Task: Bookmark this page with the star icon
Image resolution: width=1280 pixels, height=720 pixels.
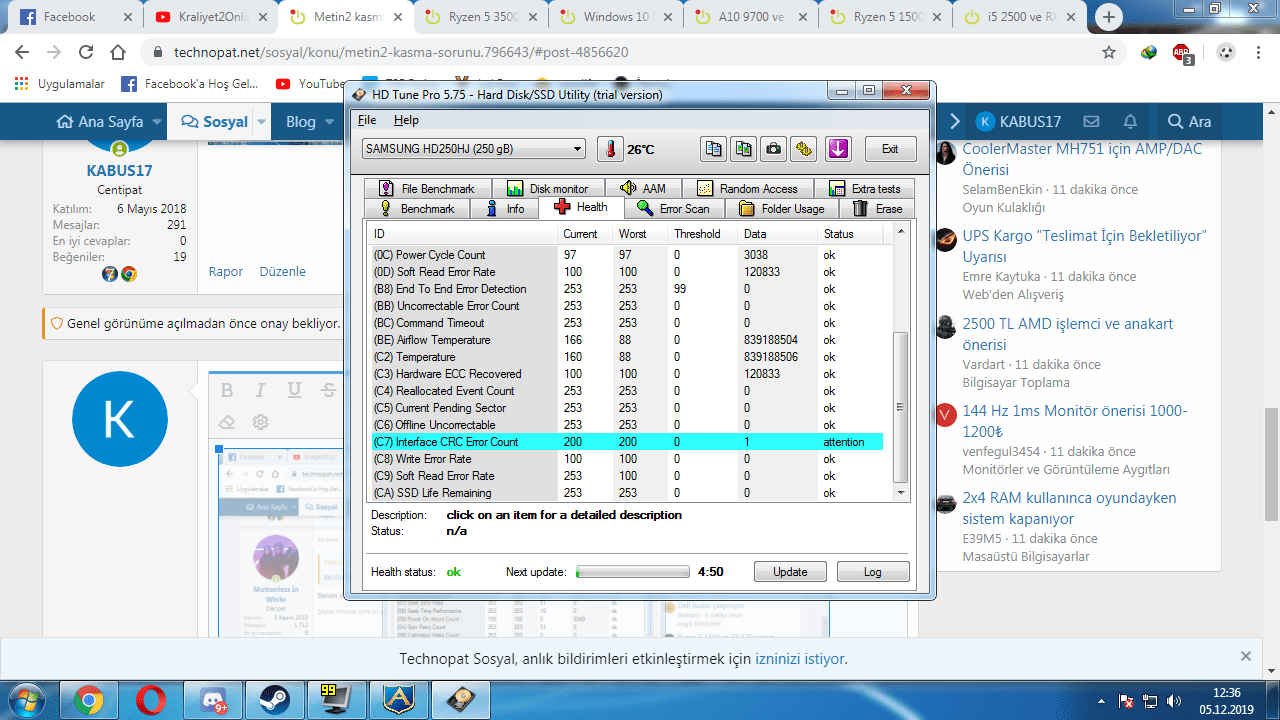Action: (x=1108, y=52)
